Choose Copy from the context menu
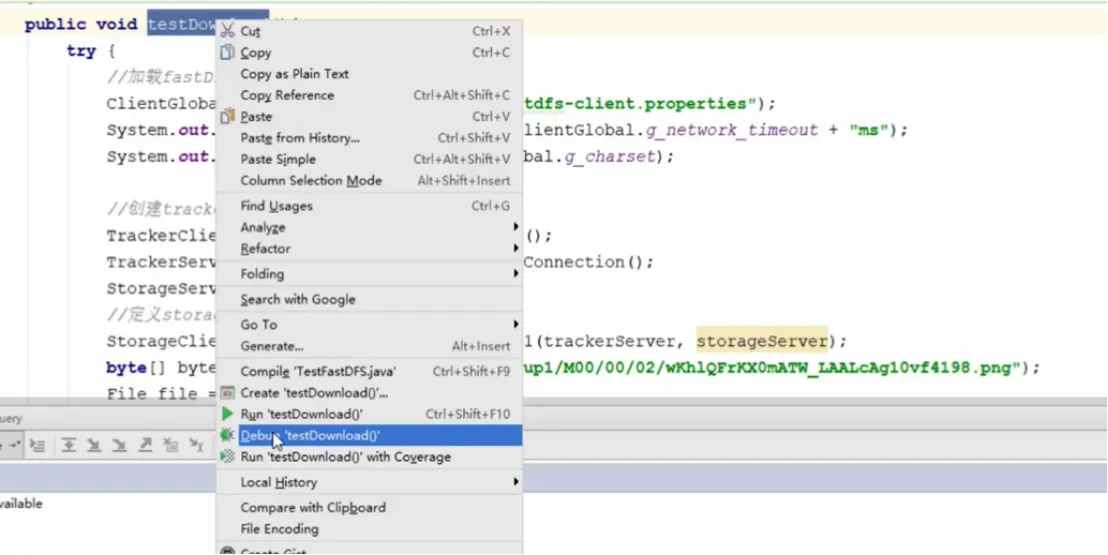The height and width of the screenshot is (555, 1108). click(370, 52)
